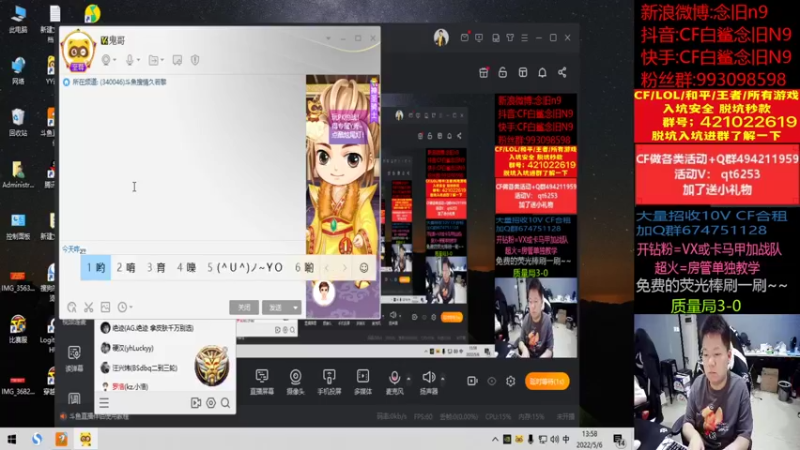
Task: Expand the microphone volume arrow
Action: click(x=408, y=379)
